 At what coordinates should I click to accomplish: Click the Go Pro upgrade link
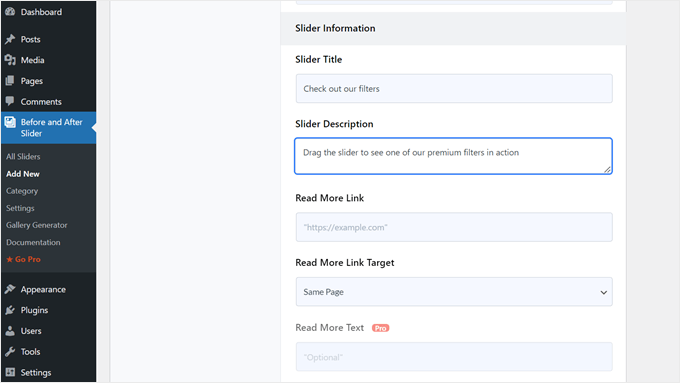click(28, 259)
